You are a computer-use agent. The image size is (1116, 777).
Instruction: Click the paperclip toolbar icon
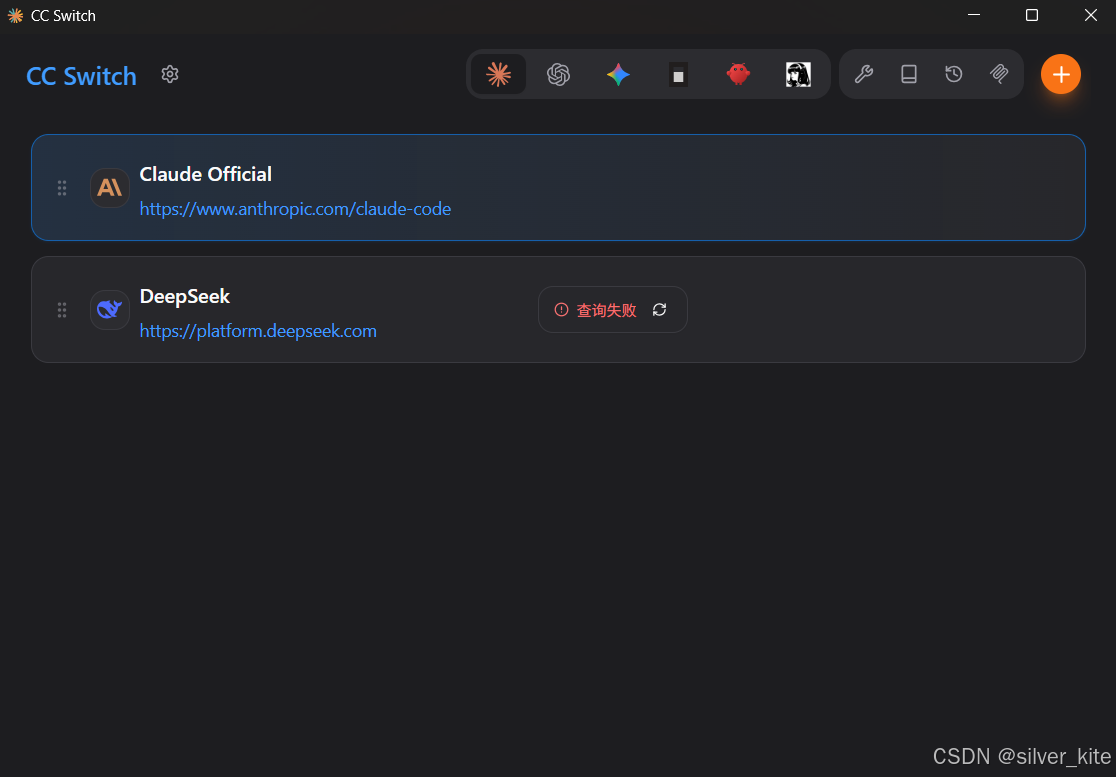(x=999, y=74)
